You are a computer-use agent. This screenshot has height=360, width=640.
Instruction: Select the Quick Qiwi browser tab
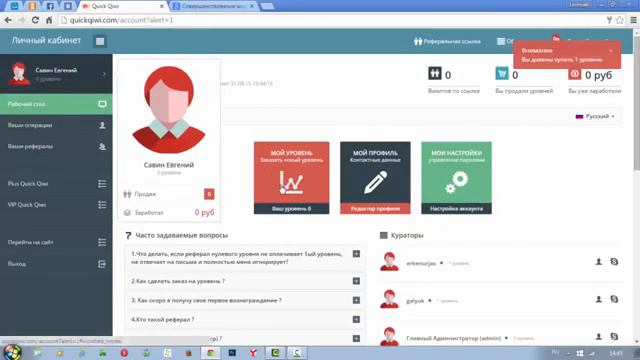click(x=122, y=6)
